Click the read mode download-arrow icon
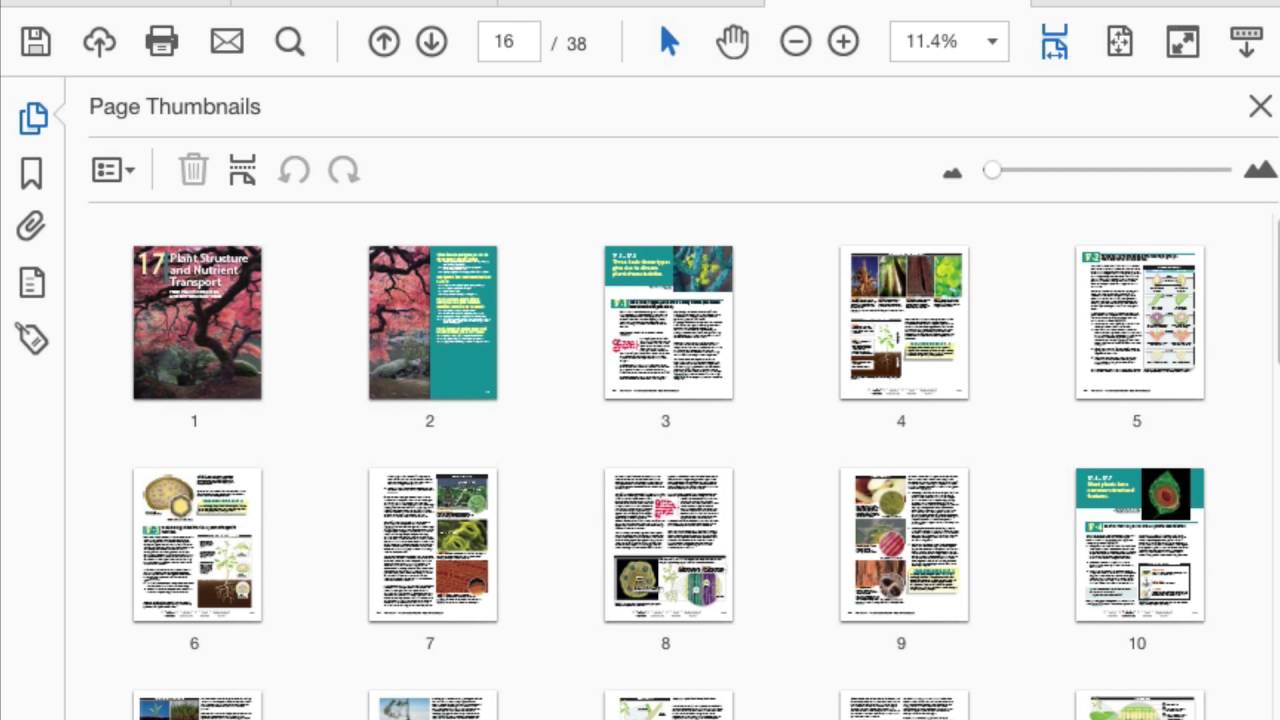The image size is (1280, 720). click(x=1246, y=42)
